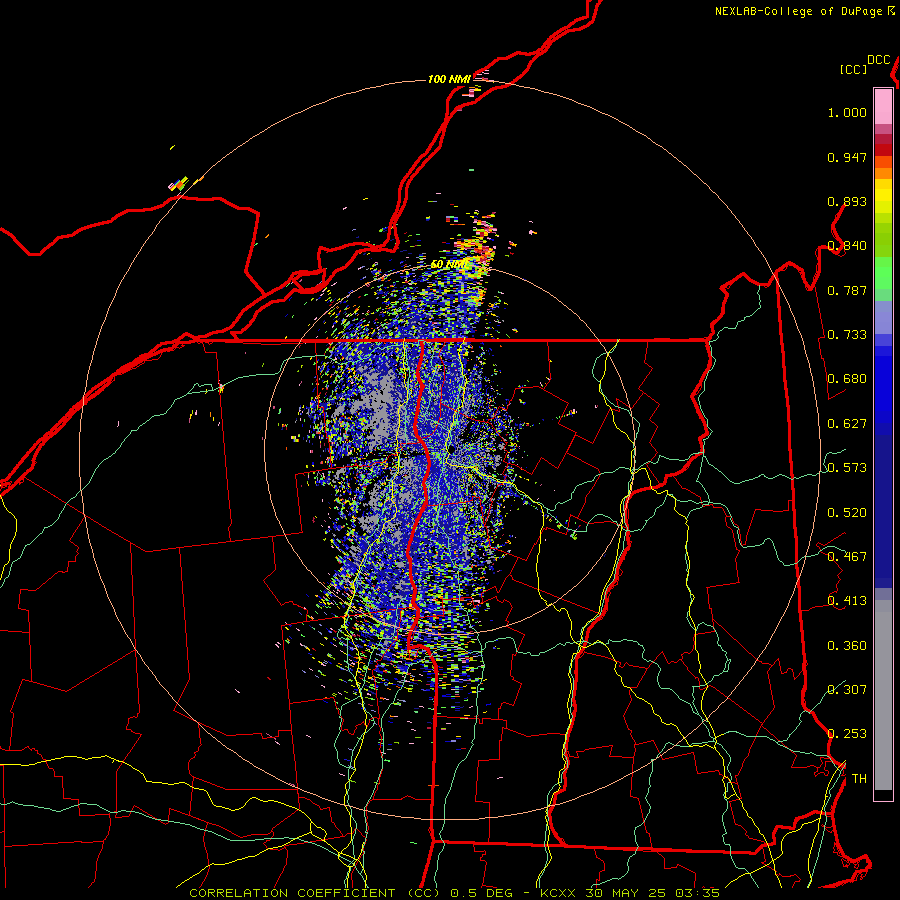Click the 1.000 color scale value
Screen dimensions: 900x900
click(x=847, y=112)
